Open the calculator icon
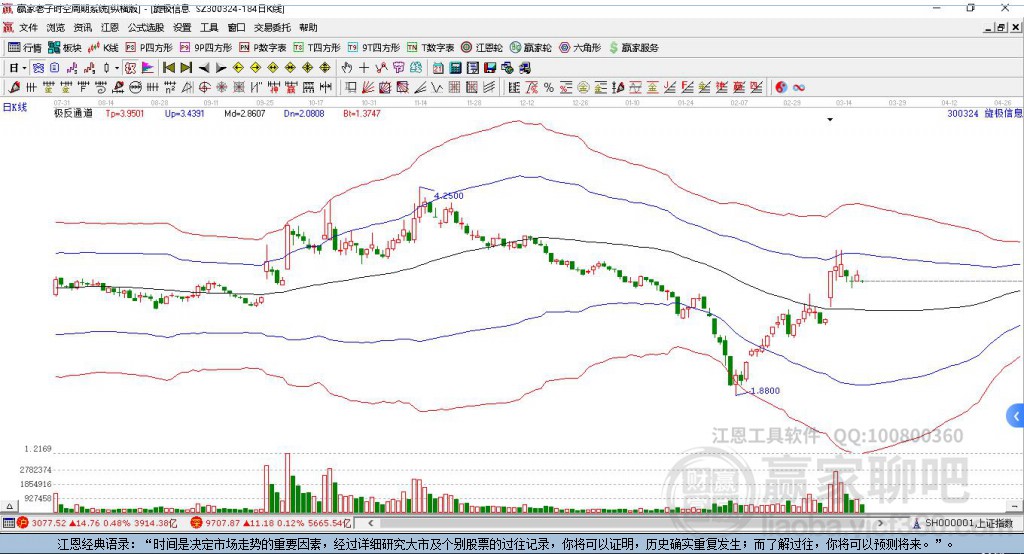The width and height of the screenshot is (1024, 554). (455, 68)
